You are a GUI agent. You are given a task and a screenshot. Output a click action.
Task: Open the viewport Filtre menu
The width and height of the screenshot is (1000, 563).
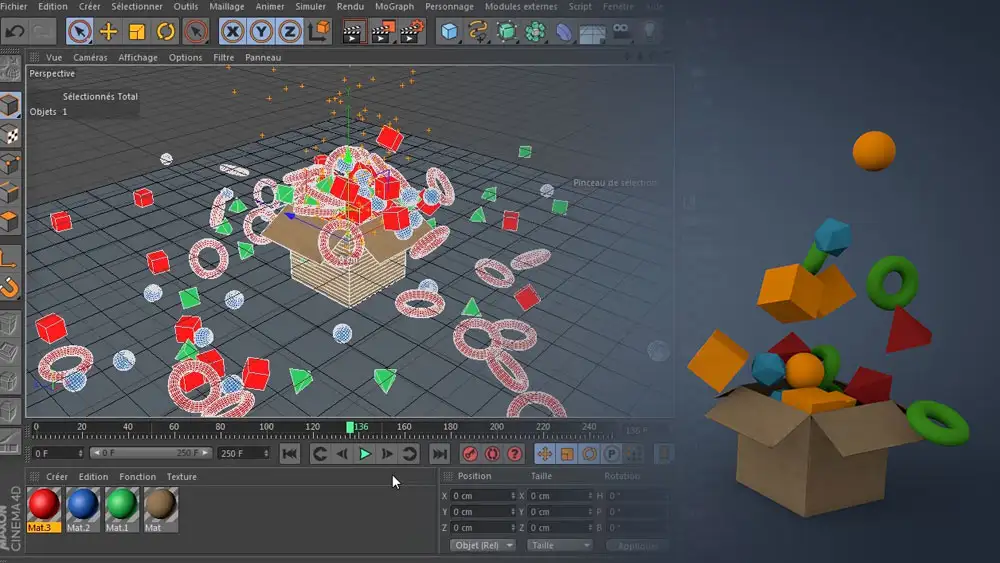[223, 57]
